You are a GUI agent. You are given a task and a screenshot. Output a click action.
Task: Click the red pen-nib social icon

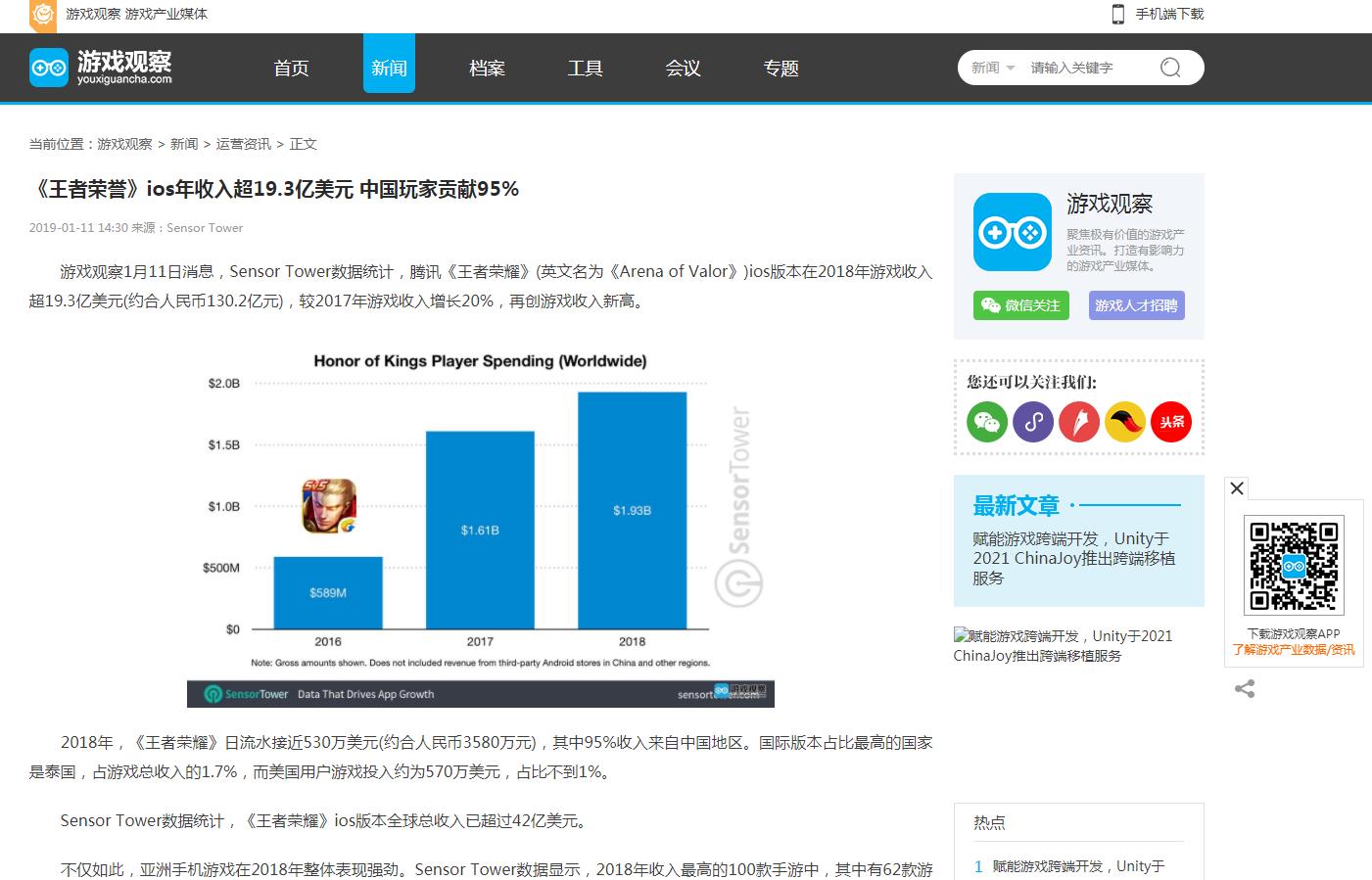1079,423
